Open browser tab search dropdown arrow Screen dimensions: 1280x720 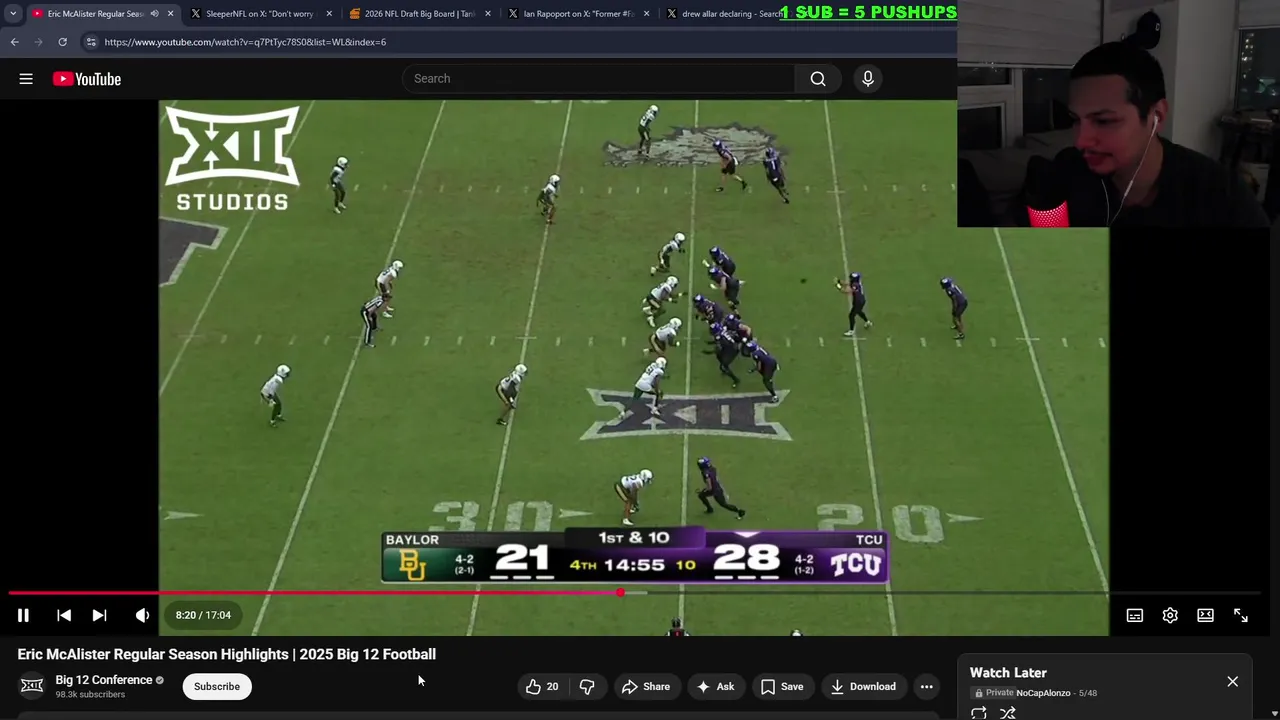point(13,14)
